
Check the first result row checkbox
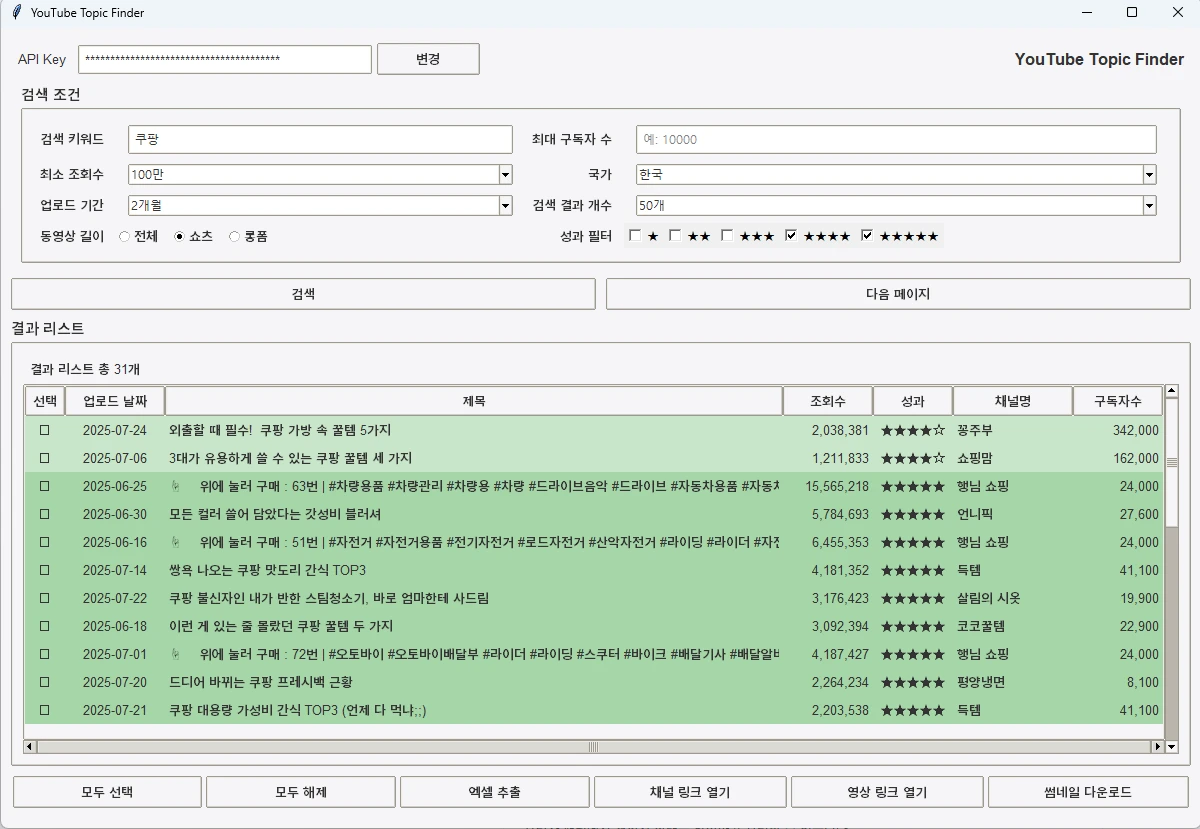click(44, 429)
